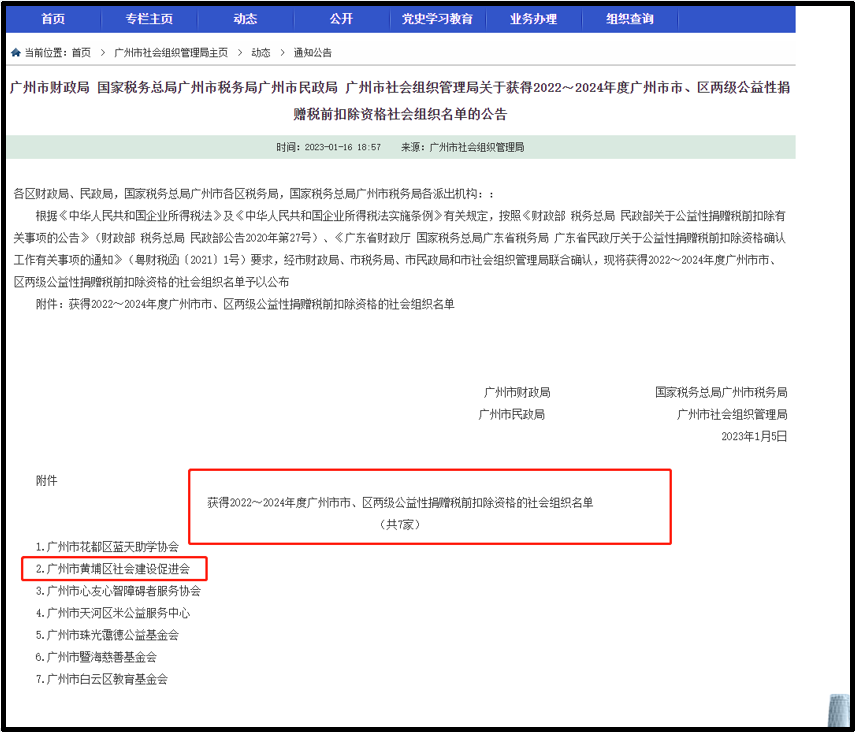Open the 组织查询 navigation tab
855x732 pixels.
click(x=630, y=19)
